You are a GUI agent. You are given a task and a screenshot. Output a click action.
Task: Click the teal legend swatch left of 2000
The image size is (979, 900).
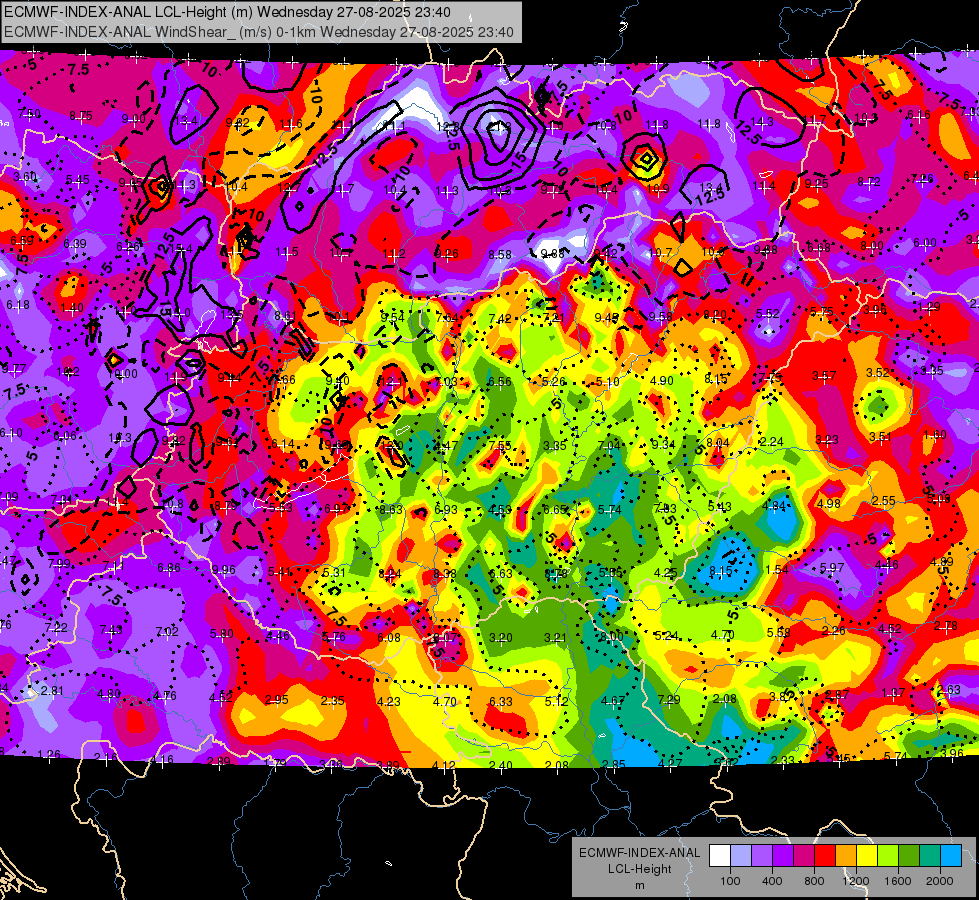click(930, 856)
